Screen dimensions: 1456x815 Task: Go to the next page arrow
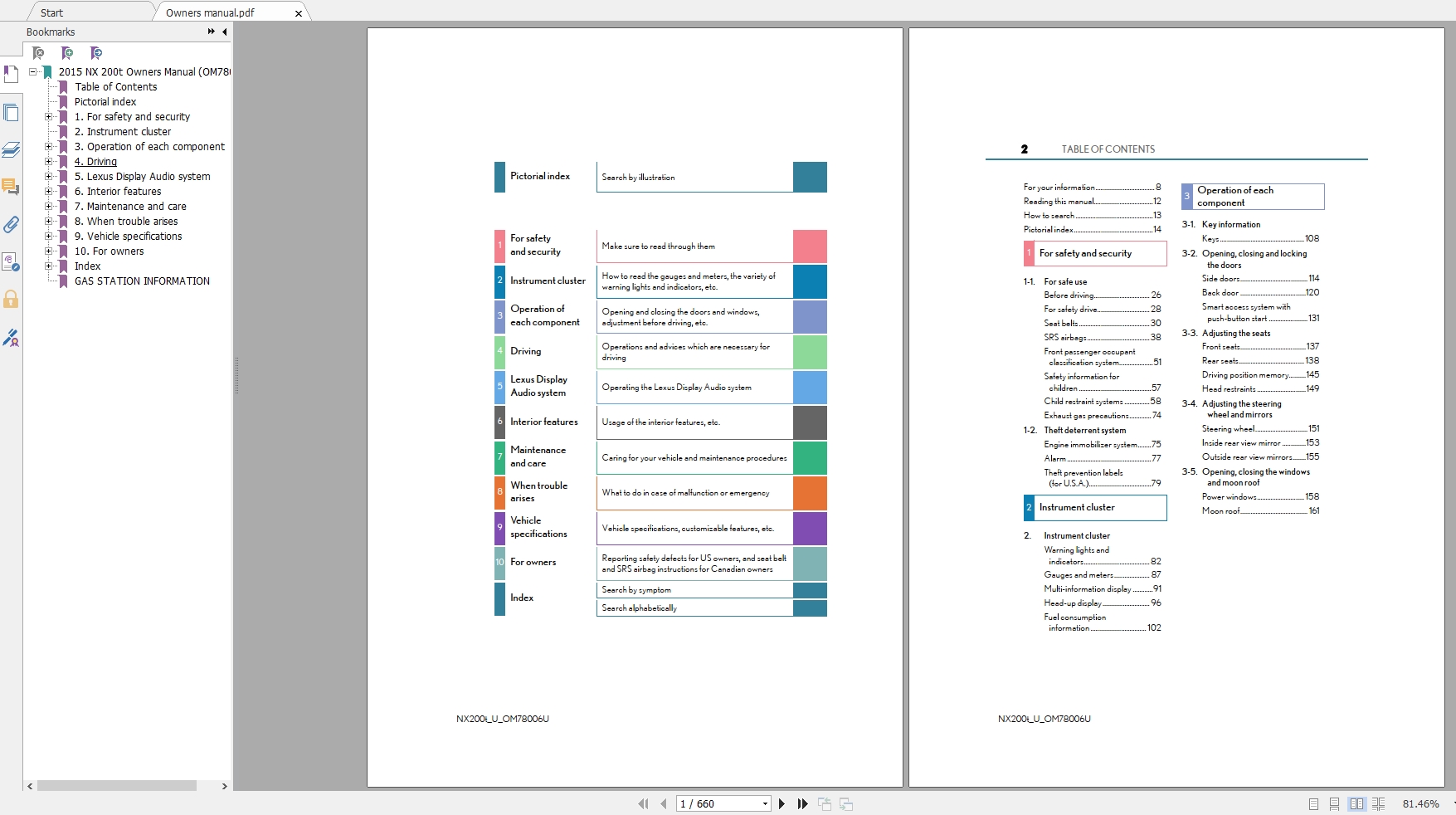click(x=782, y=803)
